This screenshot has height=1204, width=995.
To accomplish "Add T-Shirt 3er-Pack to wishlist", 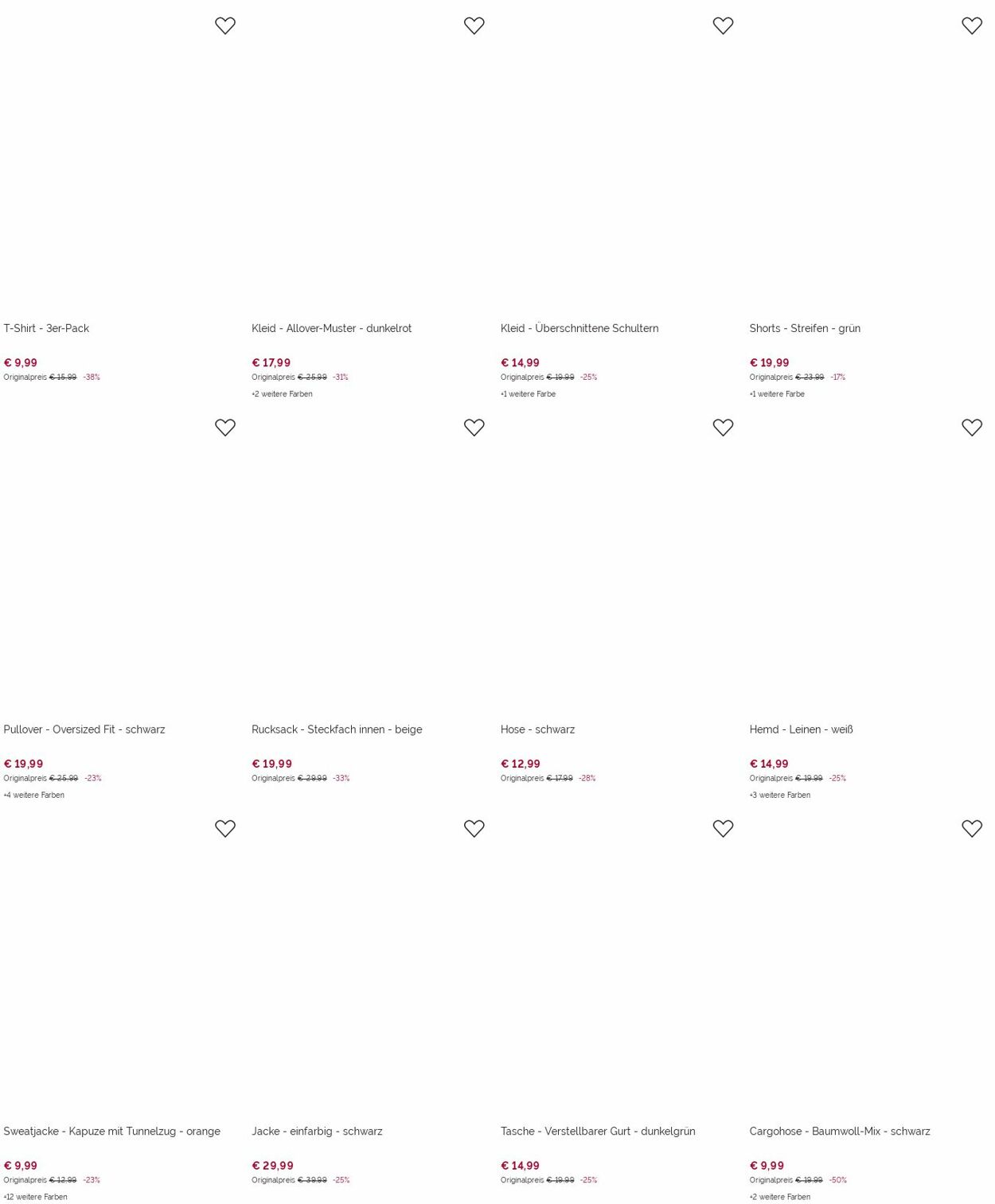I will [225, 25].
